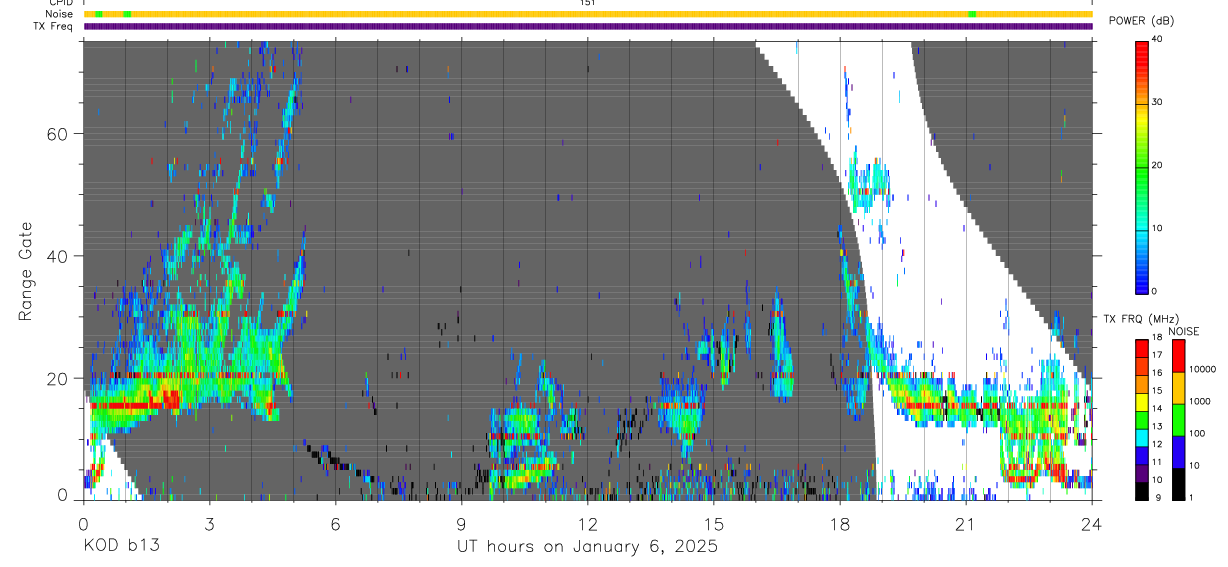Click the green segment in the Noise strip near 21 UT
1228x567 pixels.
(972, 14)
